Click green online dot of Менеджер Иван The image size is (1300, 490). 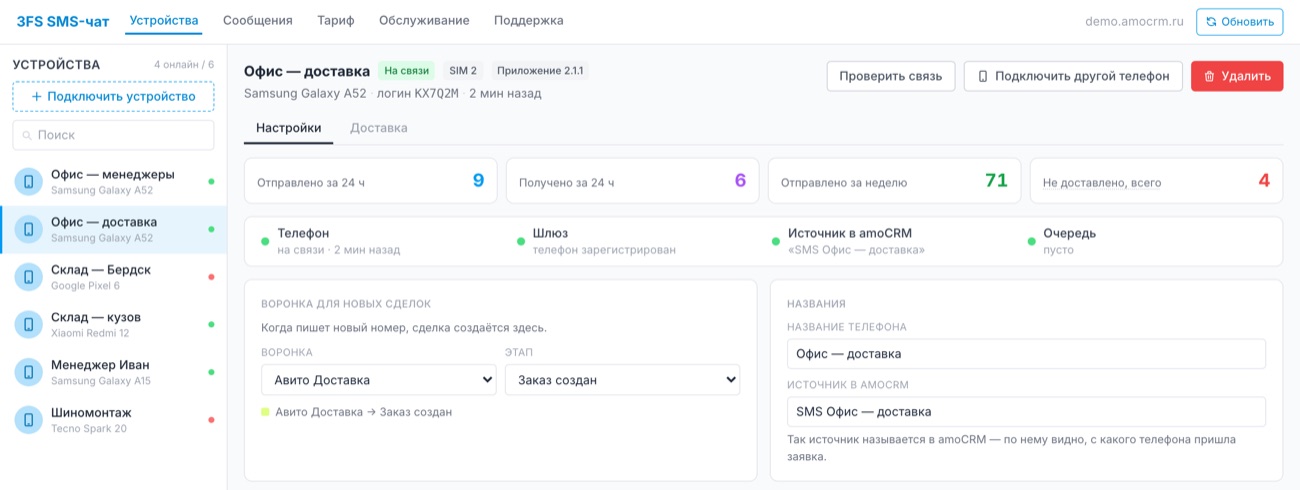[211, 372]
